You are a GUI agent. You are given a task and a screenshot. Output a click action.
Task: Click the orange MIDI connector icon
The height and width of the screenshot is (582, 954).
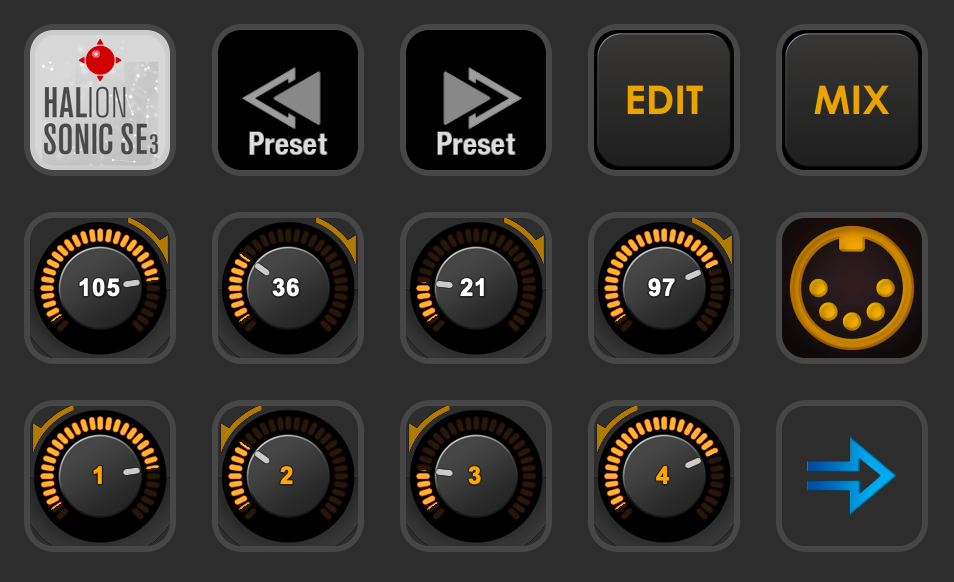852,288
